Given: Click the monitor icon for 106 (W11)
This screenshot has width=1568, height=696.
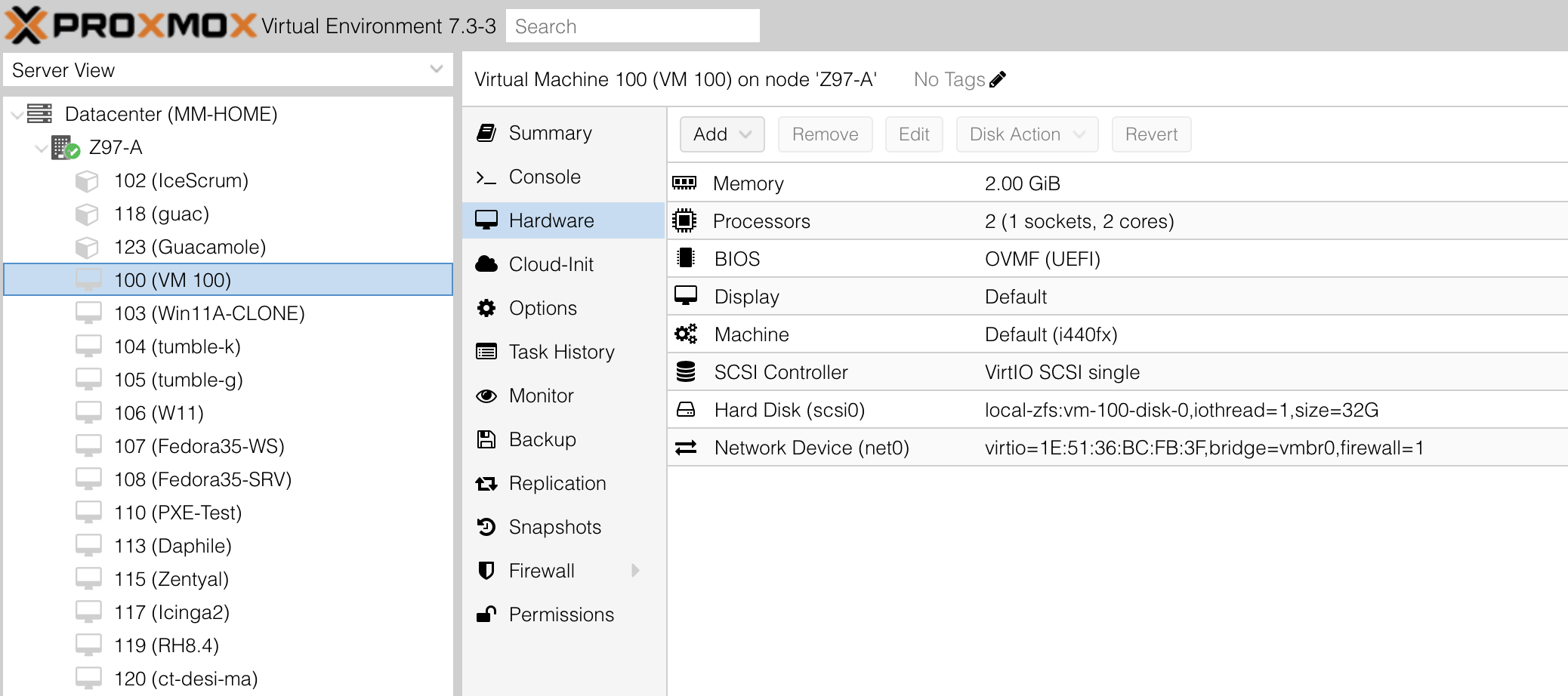Looking at the screenshot, I should pos(88,413).
